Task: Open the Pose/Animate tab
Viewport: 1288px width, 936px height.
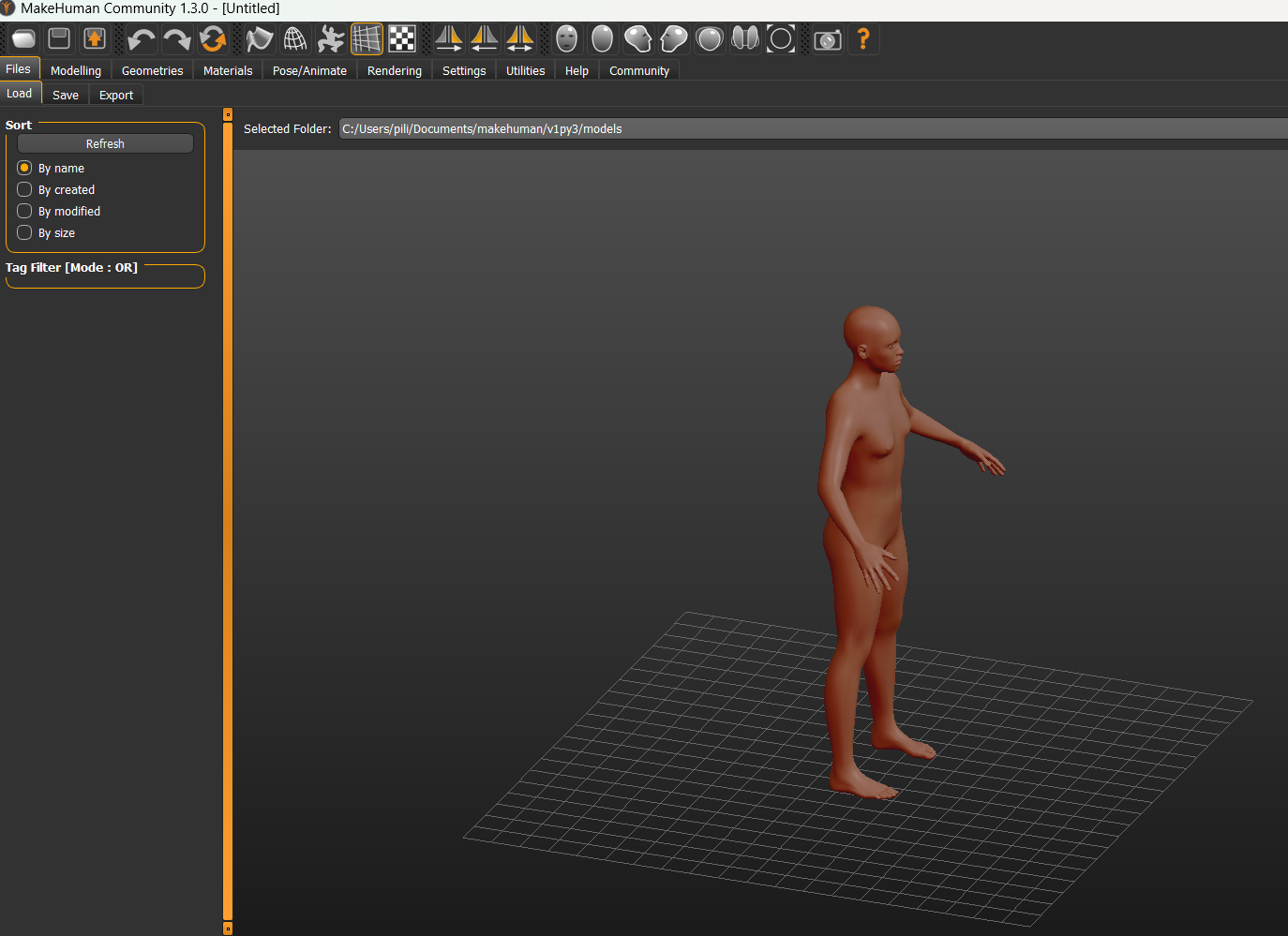Action: coord(309,71)
